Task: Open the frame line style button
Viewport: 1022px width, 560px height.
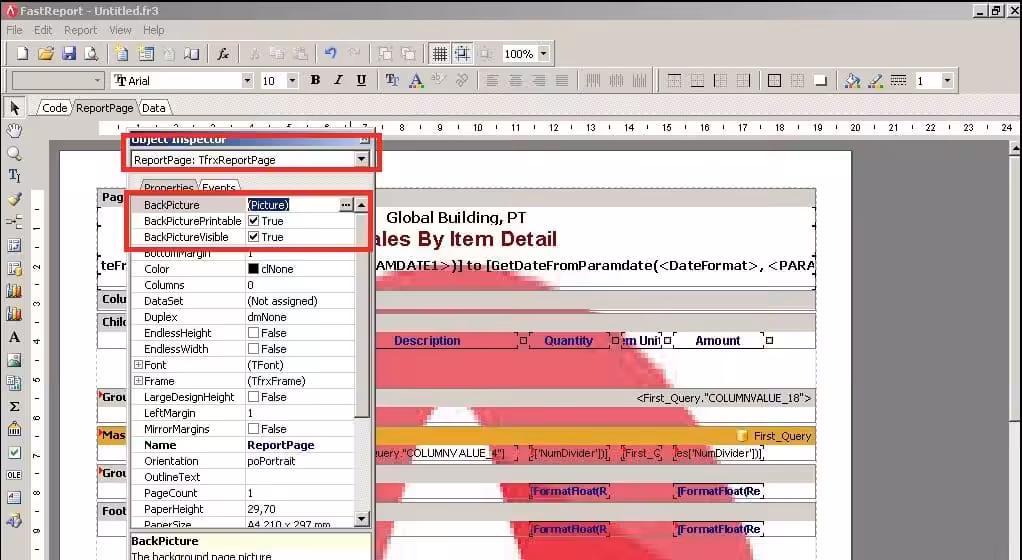Action: pyautogui.click(x=899, y=80)
